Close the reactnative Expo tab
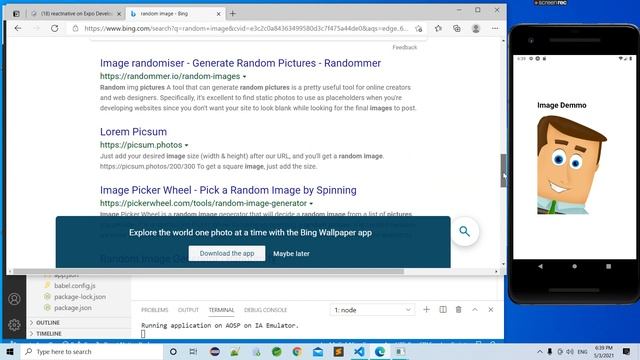 click(119, 13)
